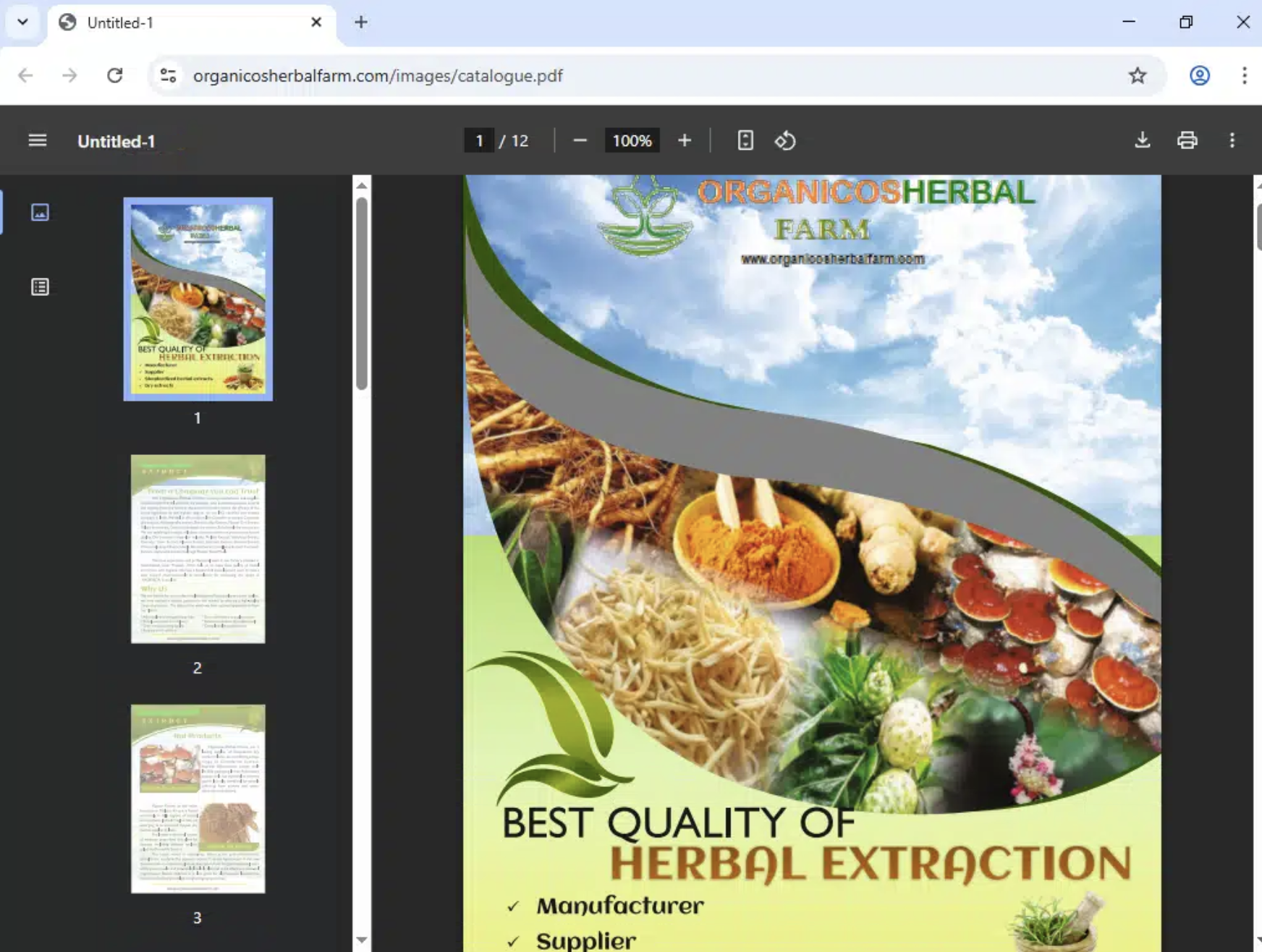
Task: Open a new browser tab
Action: click(361, 22)
